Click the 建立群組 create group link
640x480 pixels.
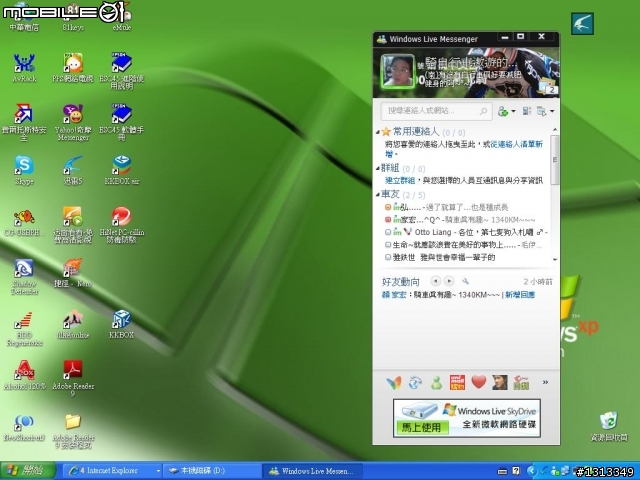coord(400,180)
